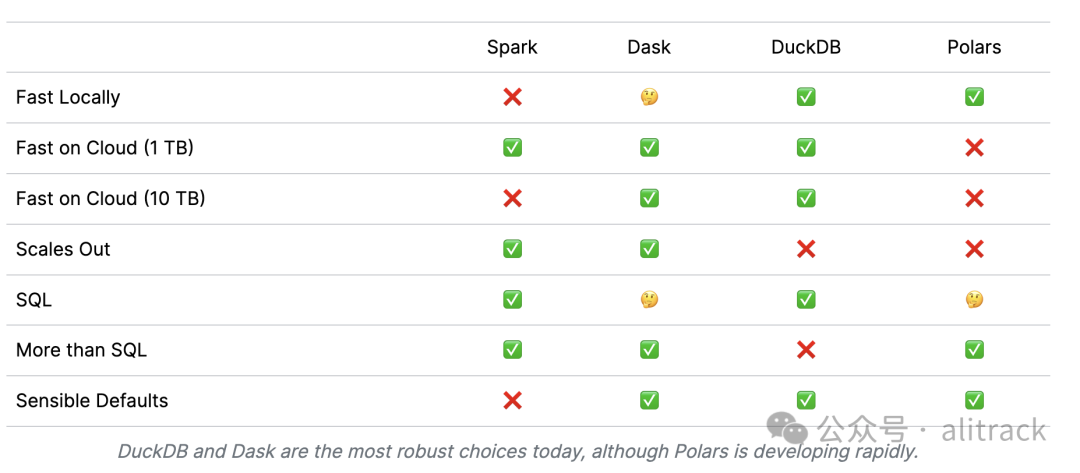Click the red X for Spark Fast Locally
This screenshot has height=473, width=1080.
512,97
